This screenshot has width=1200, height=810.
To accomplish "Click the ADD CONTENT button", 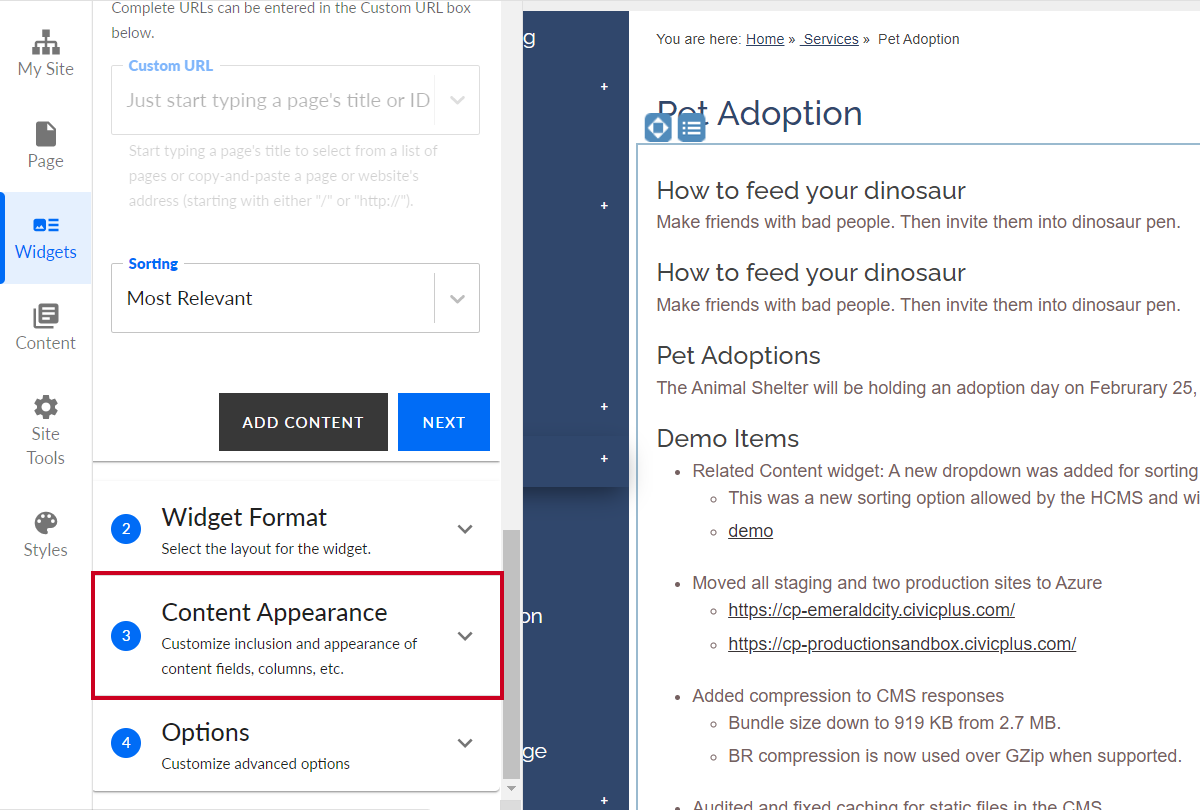I will pos(303,422).
